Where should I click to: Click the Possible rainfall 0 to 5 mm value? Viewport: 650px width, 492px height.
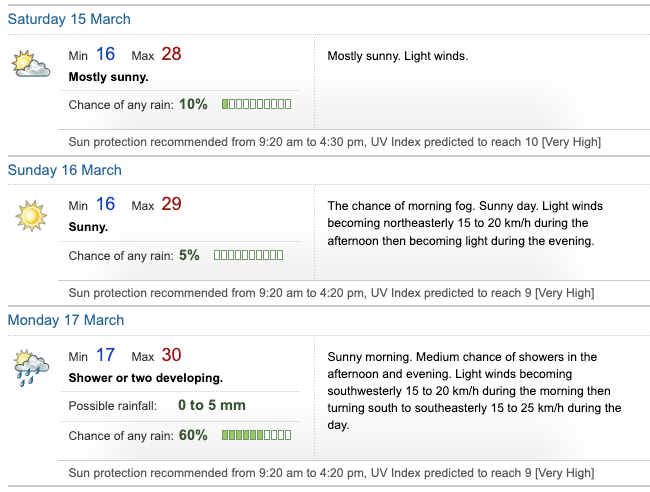tap(211, 405)
